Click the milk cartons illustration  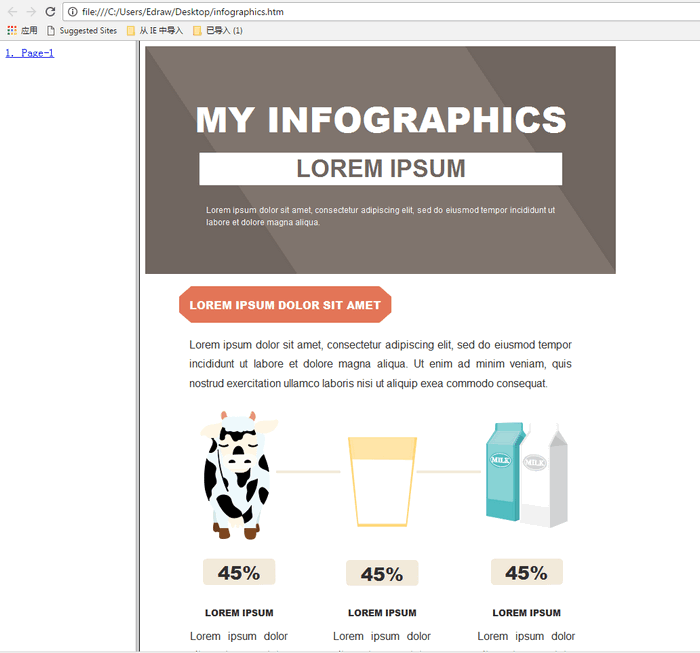527,475
